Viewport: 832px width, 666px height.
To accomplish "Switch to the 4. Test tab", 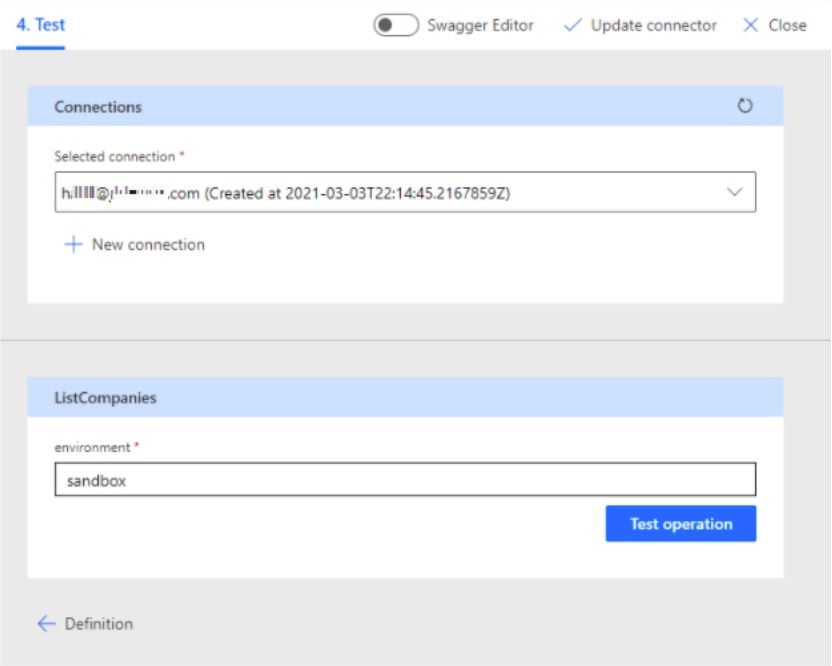I will [41, 26].
